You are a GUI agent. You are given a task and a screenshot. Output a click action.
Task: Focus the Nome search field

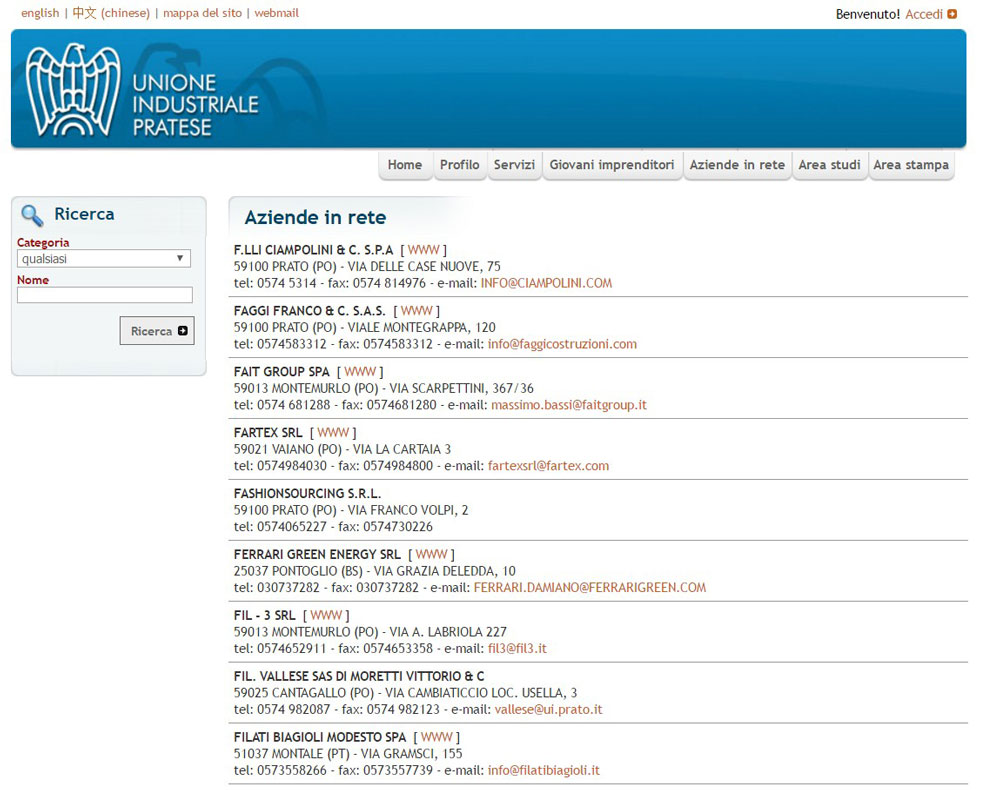(x=105, y=295)
